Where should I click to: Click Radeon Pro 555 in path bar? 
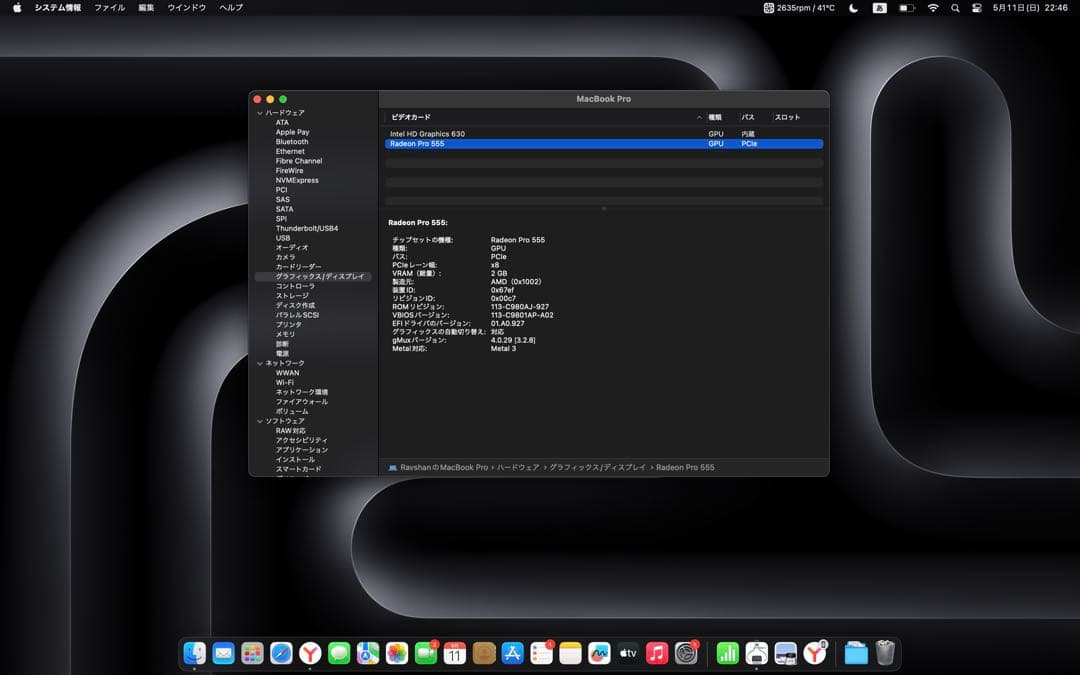tap(685, 468)
